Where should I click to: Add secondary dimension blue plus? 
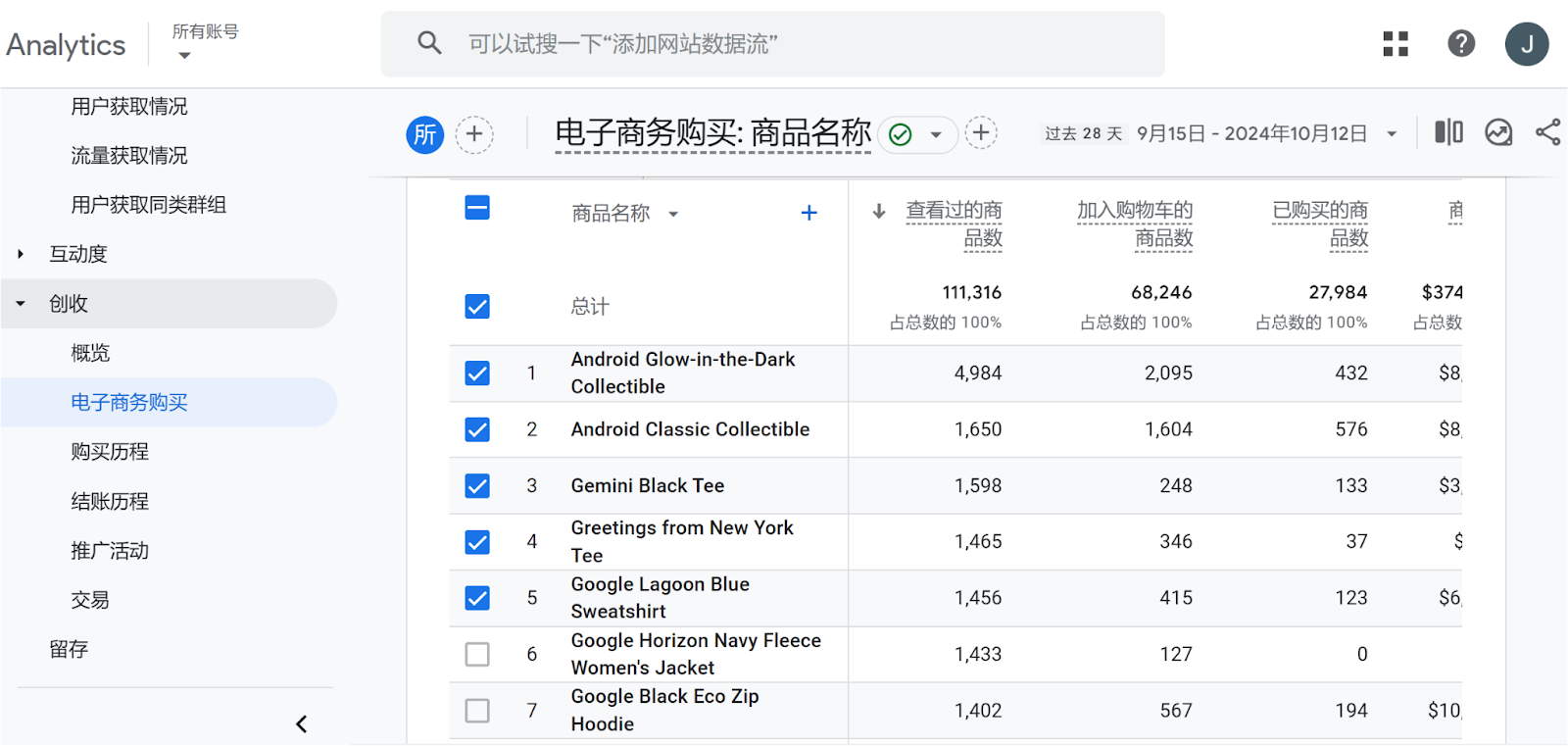(808, 213)
